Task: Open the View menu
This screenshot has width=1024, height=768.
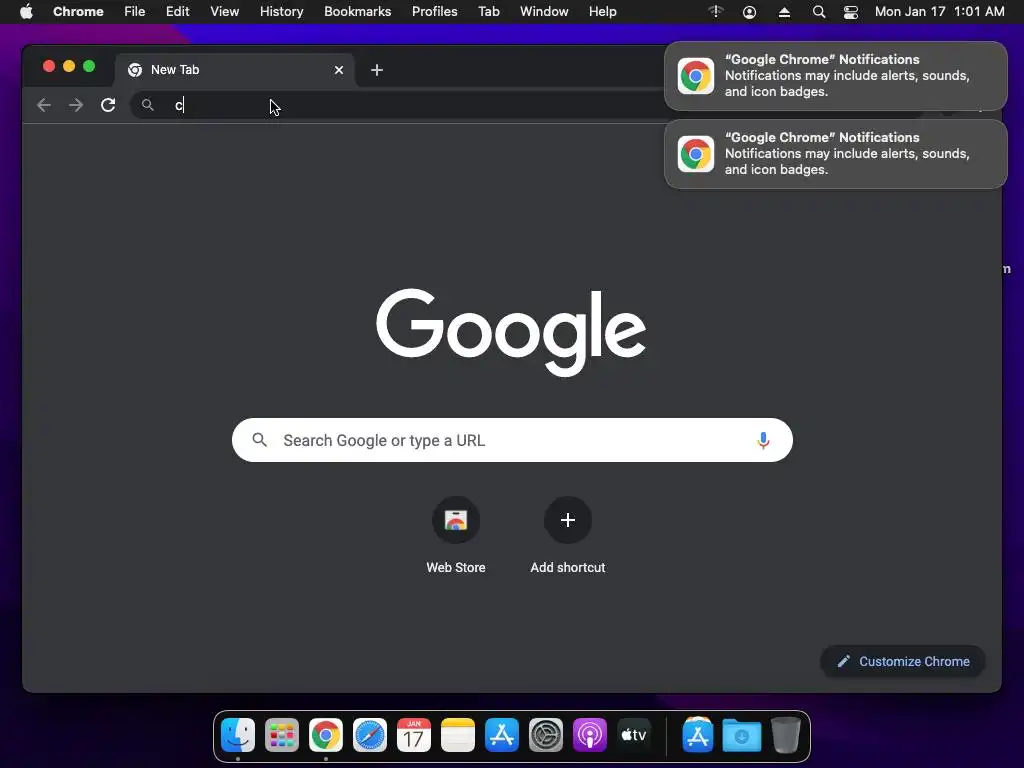Action: coord(225,12)
